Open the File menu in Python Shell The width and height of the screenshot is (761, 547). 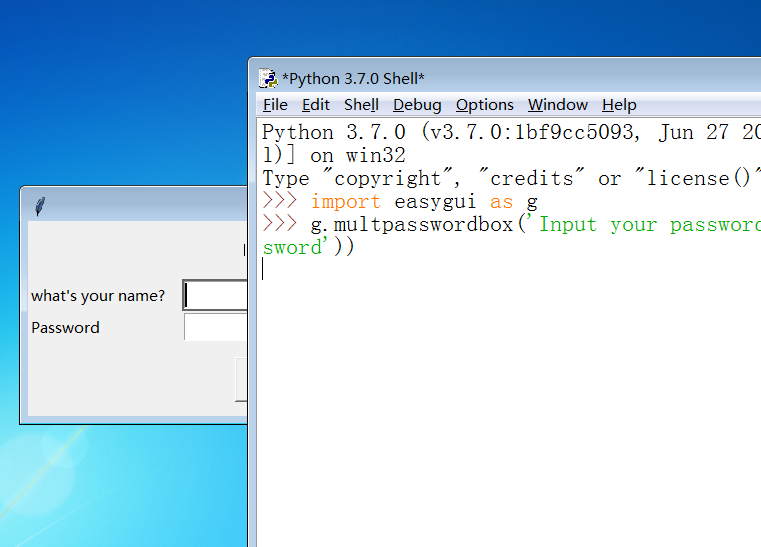coord(275,105)
